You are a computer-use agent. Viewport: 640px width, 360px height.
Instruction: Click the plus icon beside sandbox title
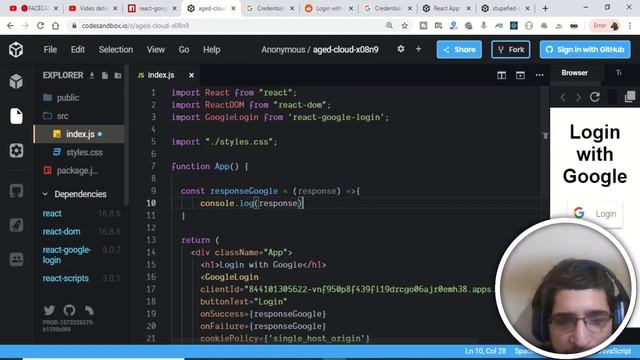pos(418,49)
